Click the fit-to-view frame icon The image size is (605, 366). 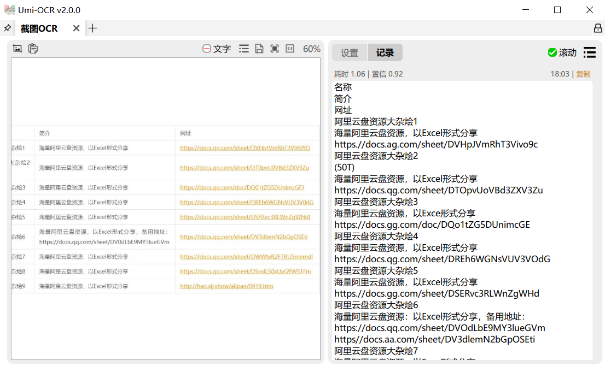click(x=274, y=49)
